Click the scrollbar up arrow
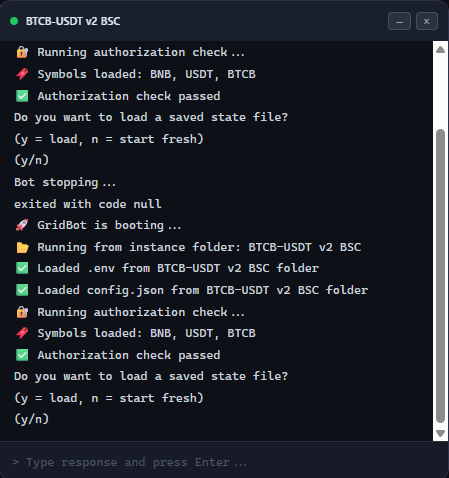The height and width of the screenshot is (478, 449). click(440, 50)
